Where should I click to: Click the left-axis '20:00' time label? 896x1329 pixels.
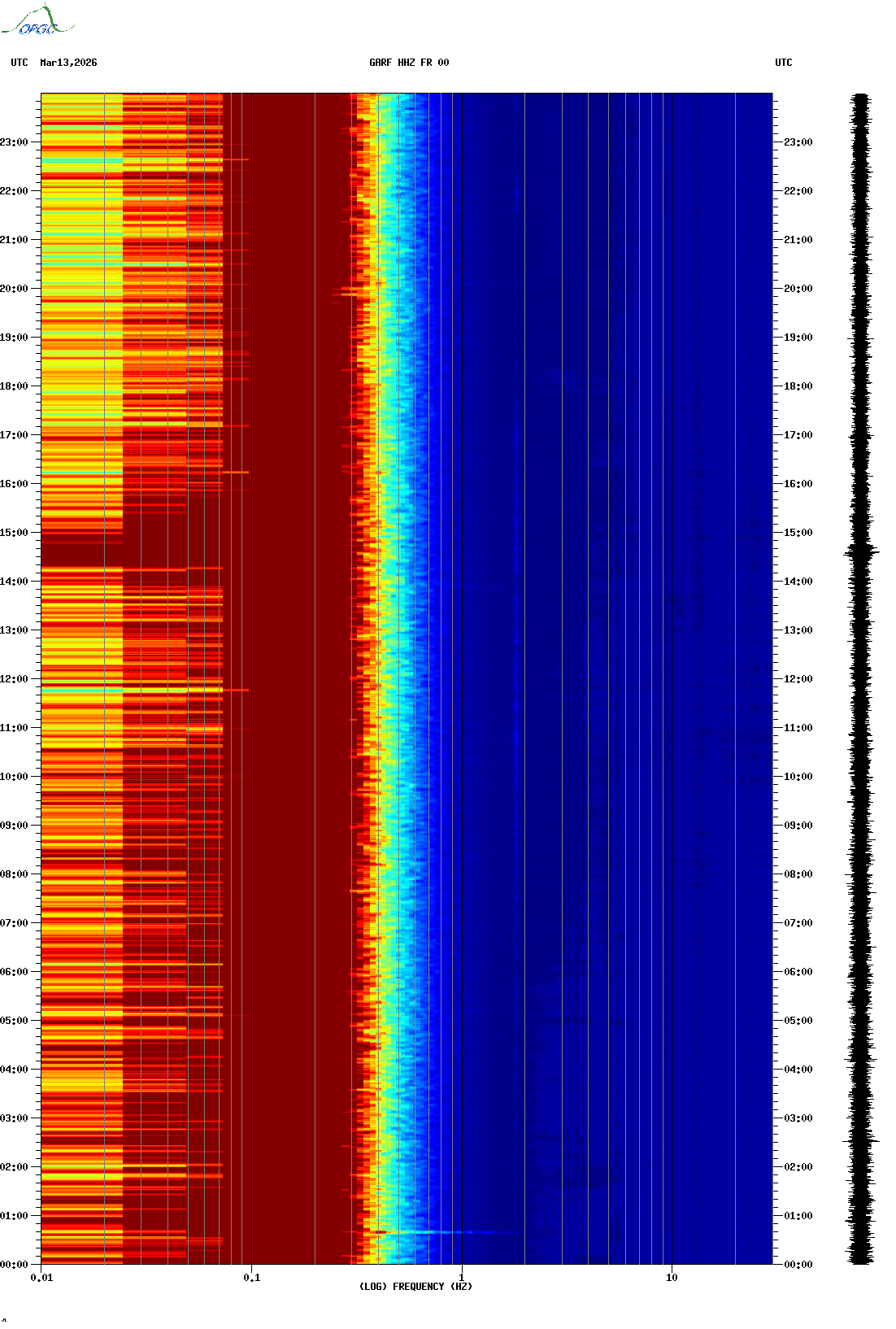pyautogui.click(x=14, y=289)
